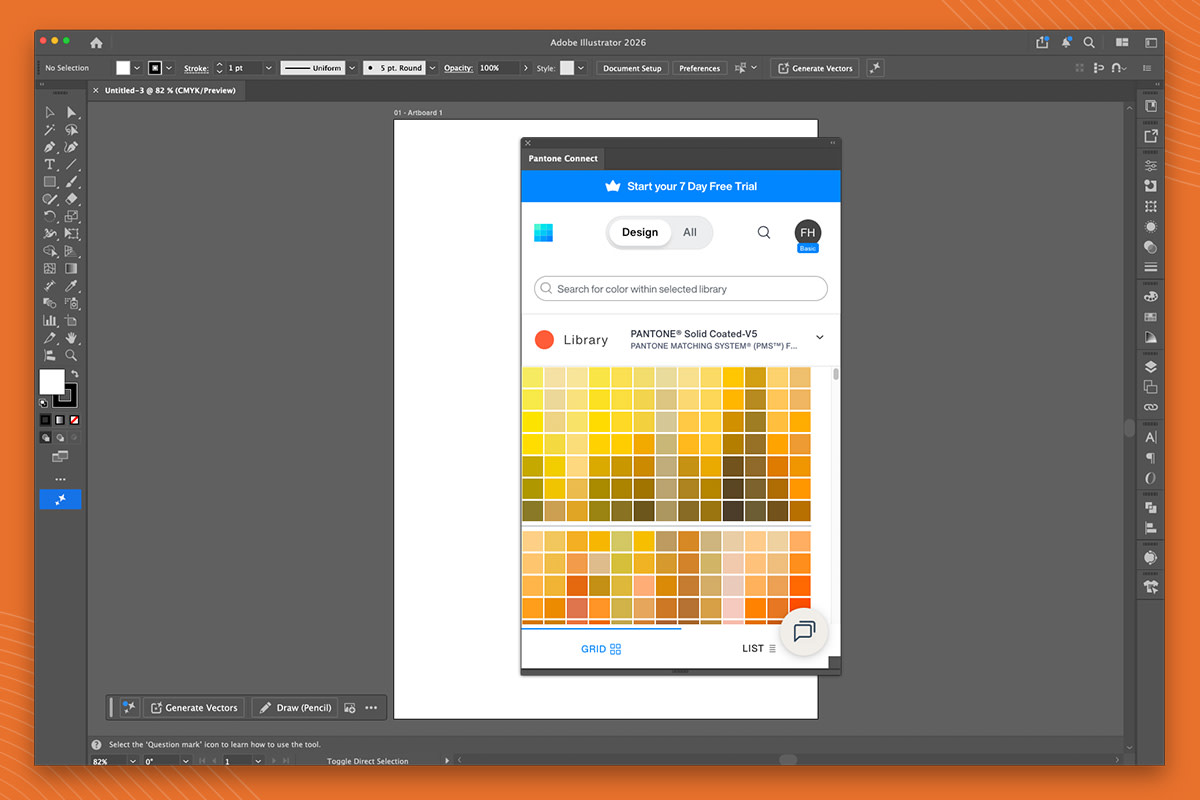The image size is (1200, 800).
Task: Select the Zoom tool
Action: point(71,355)
